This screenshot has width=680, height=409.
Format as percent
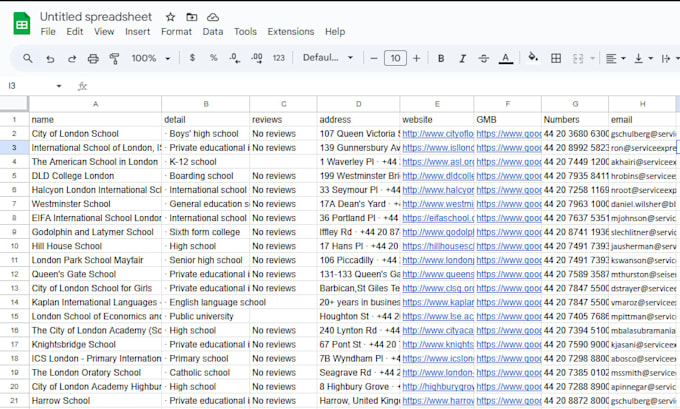(x=213, y=58)
